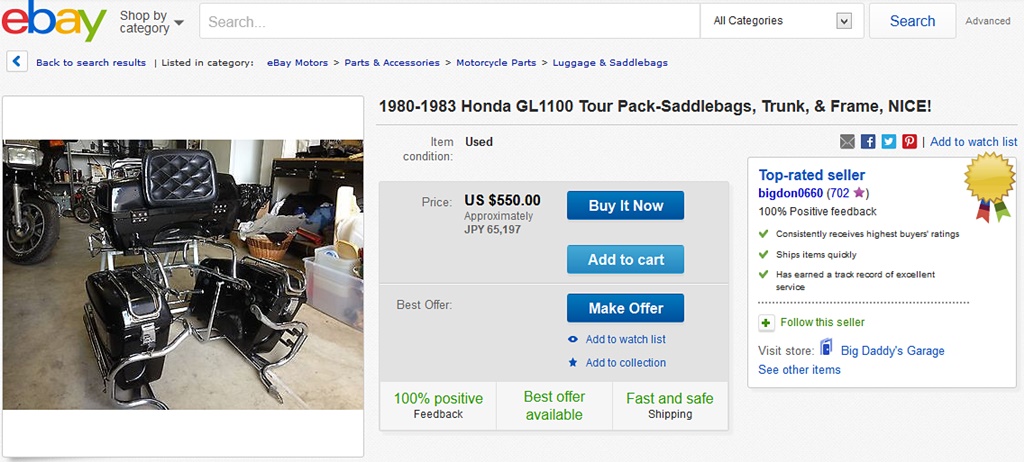This screenshot has width=1024, height=462.
Task: Go to Luggage & Saddlebags breadcrumb
Action: [610, 63]
